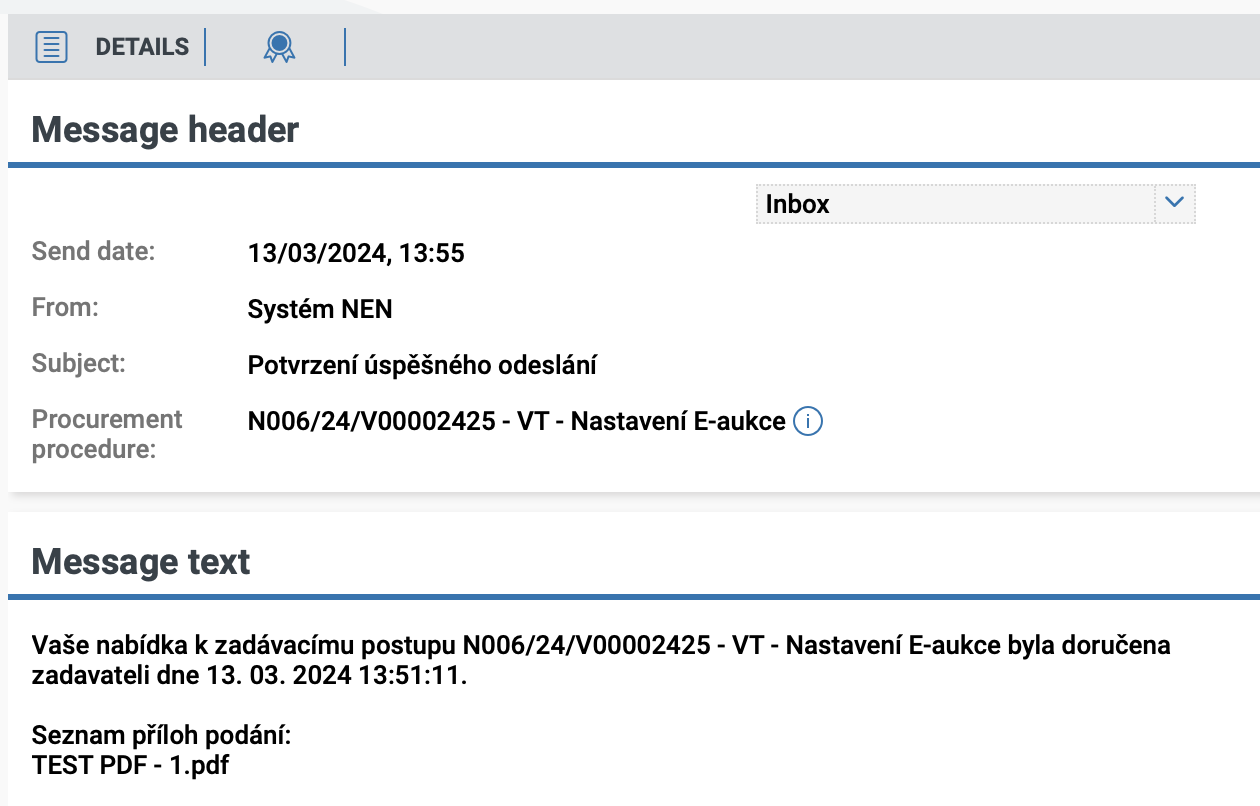Image resolution: width=1260 pixels, height=806 pixels.
Task: Open the DETAILS tab
Action: point(142,47)
